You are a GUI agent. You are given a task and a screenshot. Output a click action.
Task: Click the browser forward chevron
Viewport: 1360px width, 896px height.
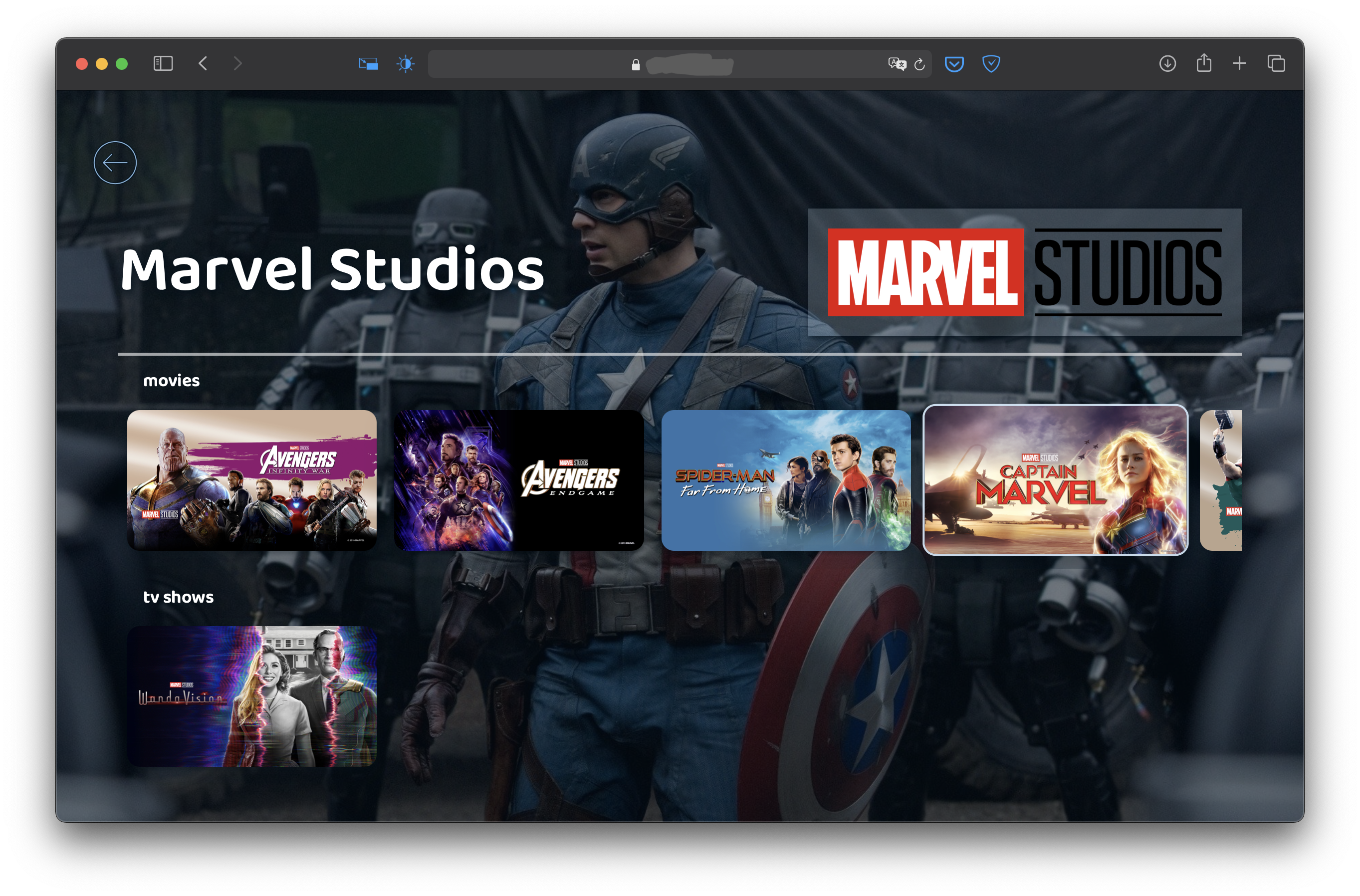(237, 63)
